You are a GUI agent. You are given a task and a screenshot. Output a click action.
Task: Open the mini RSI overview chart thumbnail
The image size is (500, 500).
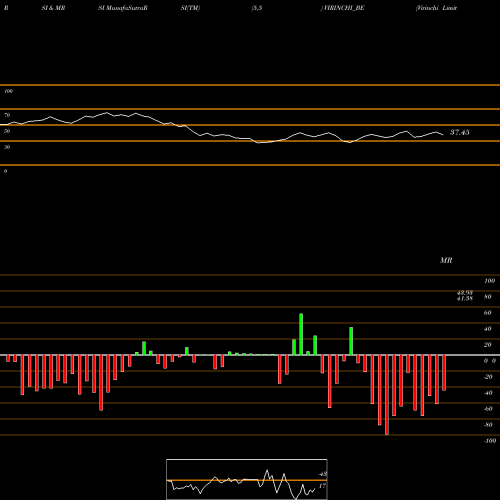coord(247,479)
